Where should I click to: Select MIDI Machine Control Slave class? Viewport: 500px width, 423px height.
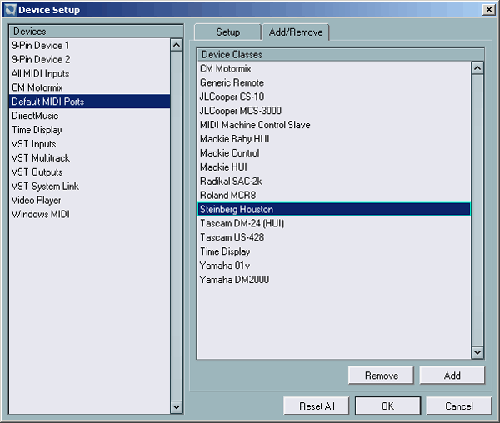(x=334, y=125)
